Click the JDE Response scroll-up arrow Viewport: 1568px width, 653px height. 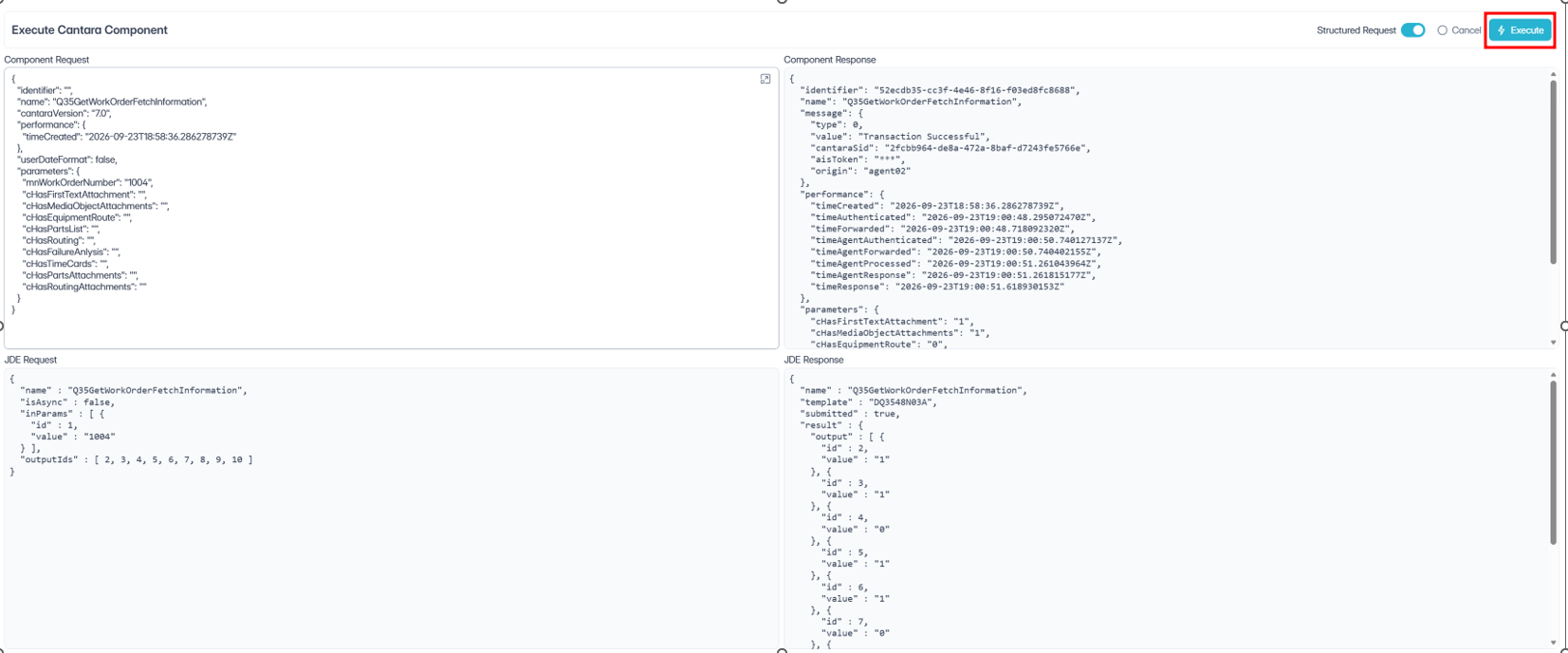point(1553,374)
